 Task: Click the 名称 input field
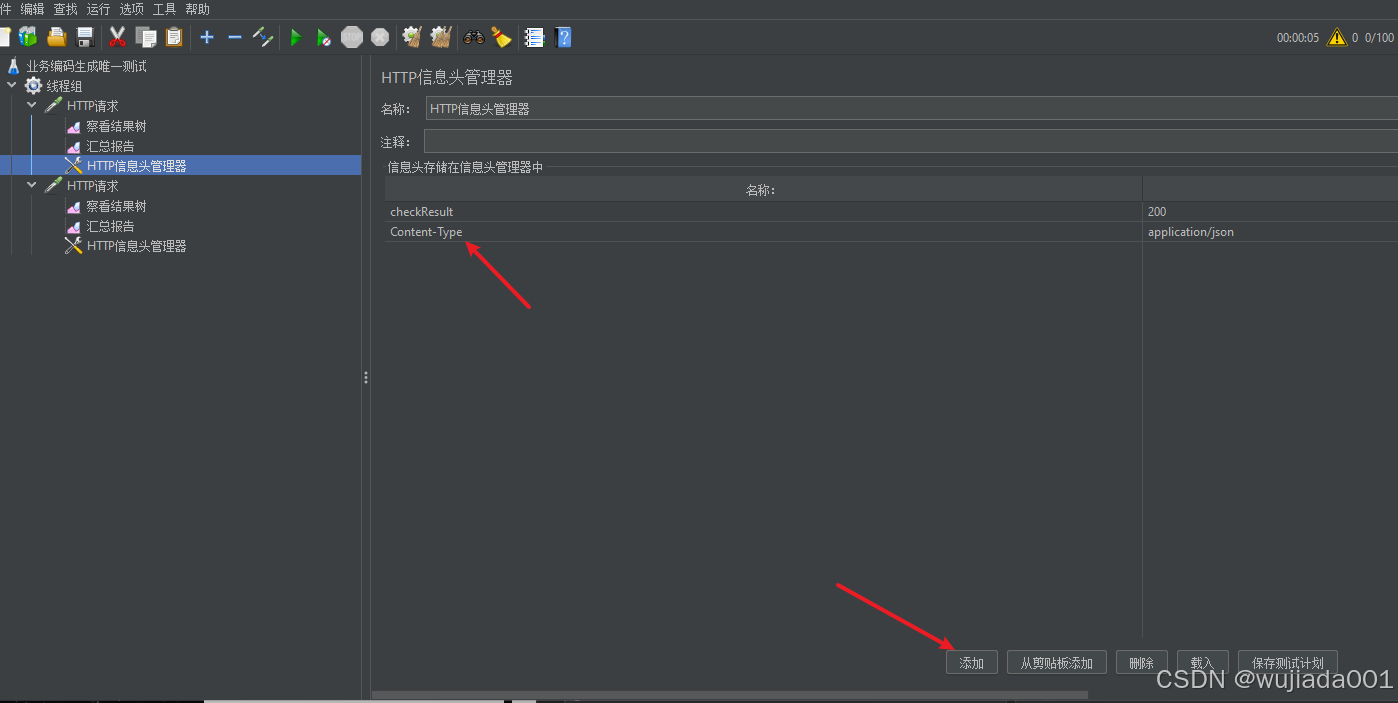911,109
